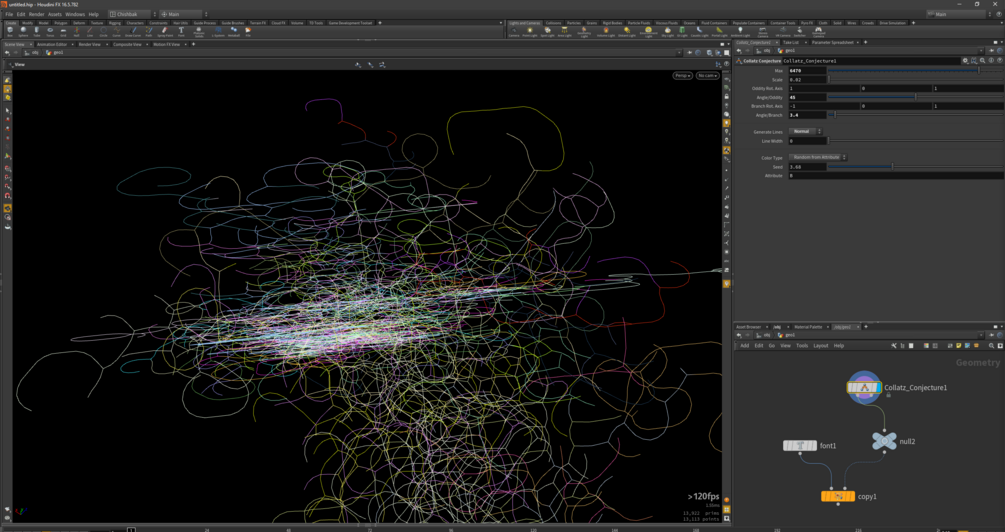Click the Scale value field
Image resolution: width=1005 pixels, height=532 pixels.
807,79
